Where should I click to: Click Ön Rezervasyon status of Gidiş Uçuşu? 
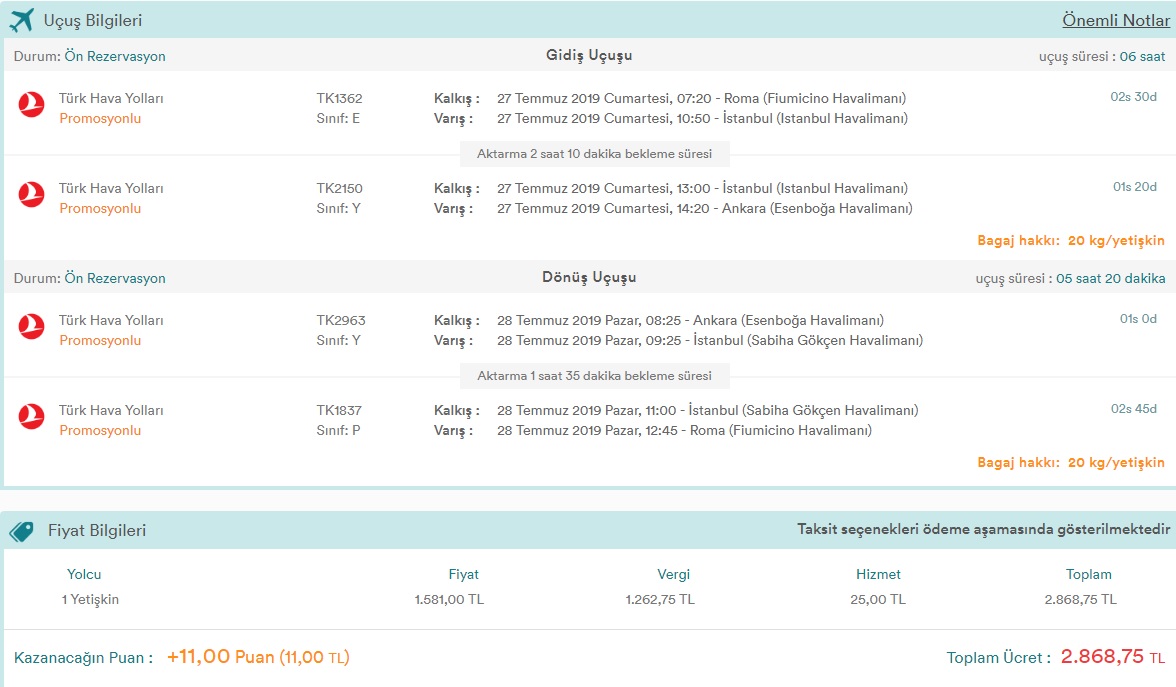point(115,56)
